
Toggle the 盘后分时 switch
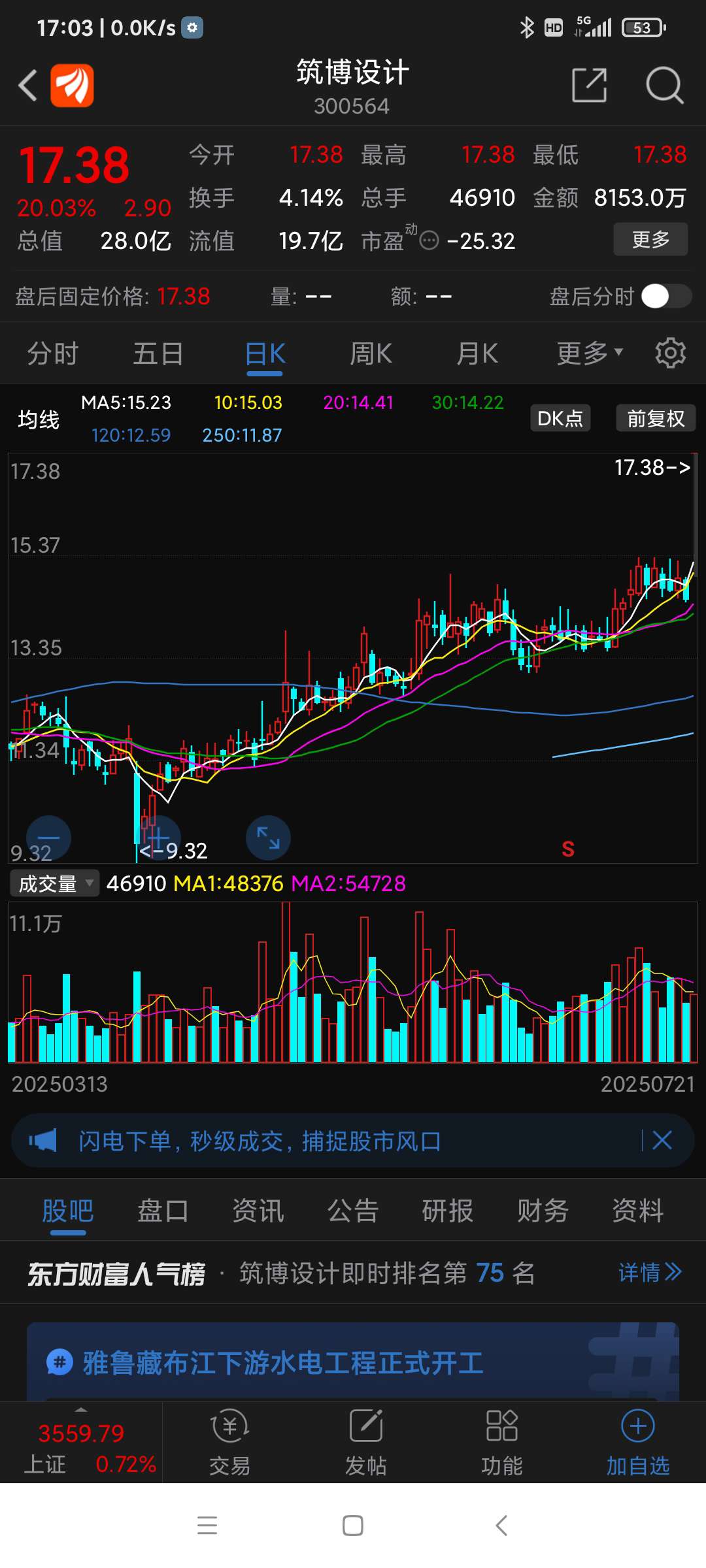(x=666, y=297)
